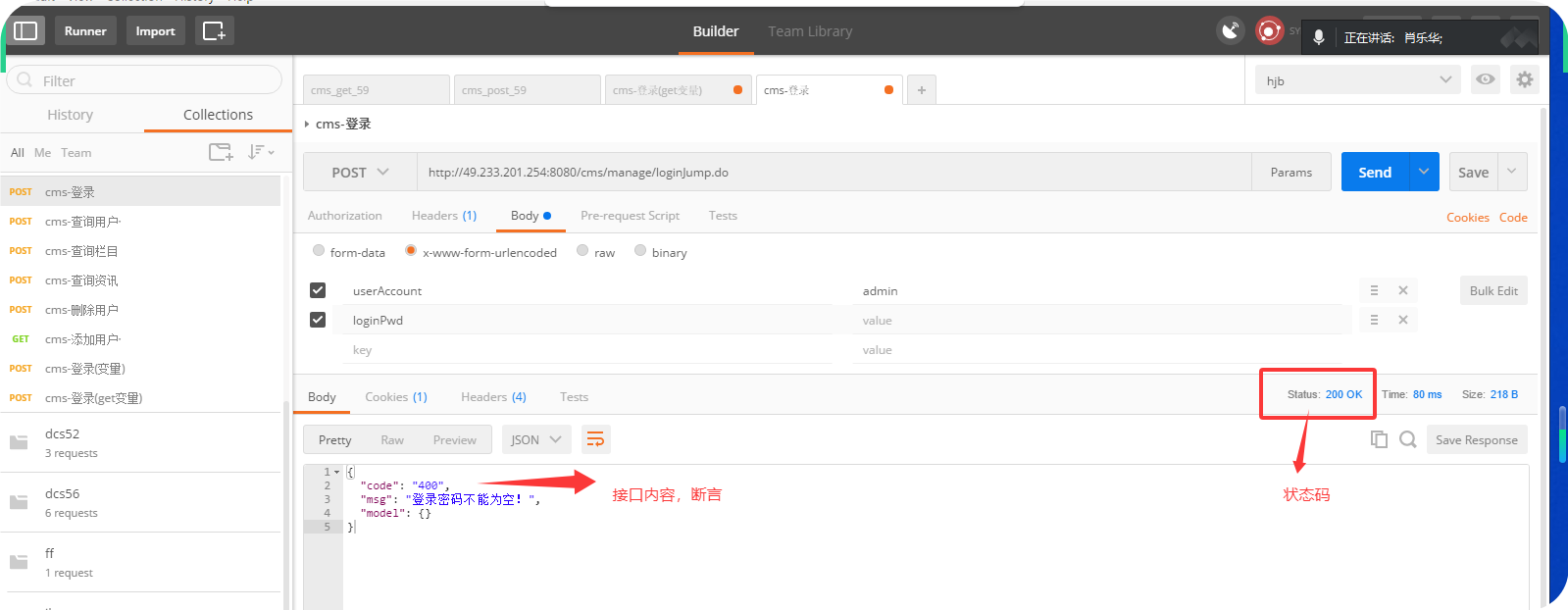Image resolution: width=1568 pixels, height=610 pixels.
Task: Delete the userAccount parameter row
Action: pos(1403,290)
